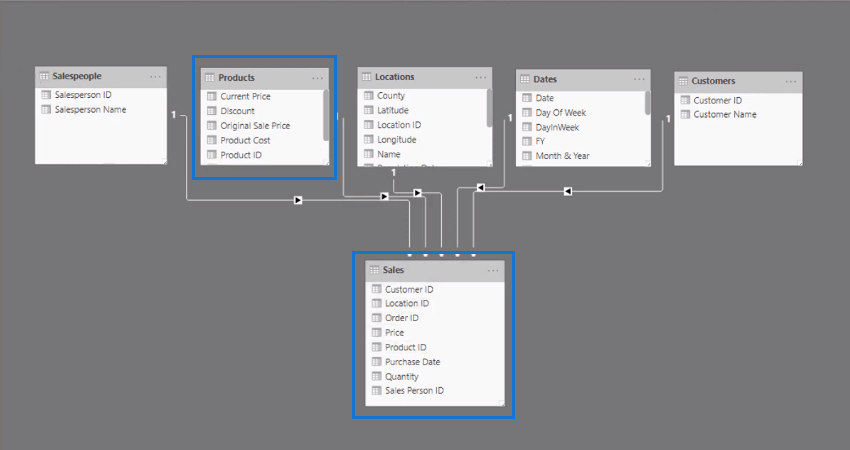The height and width of the screenshot is (450, 850).
Task: Select the Customers table header
Action: click(x=738, y=81)
